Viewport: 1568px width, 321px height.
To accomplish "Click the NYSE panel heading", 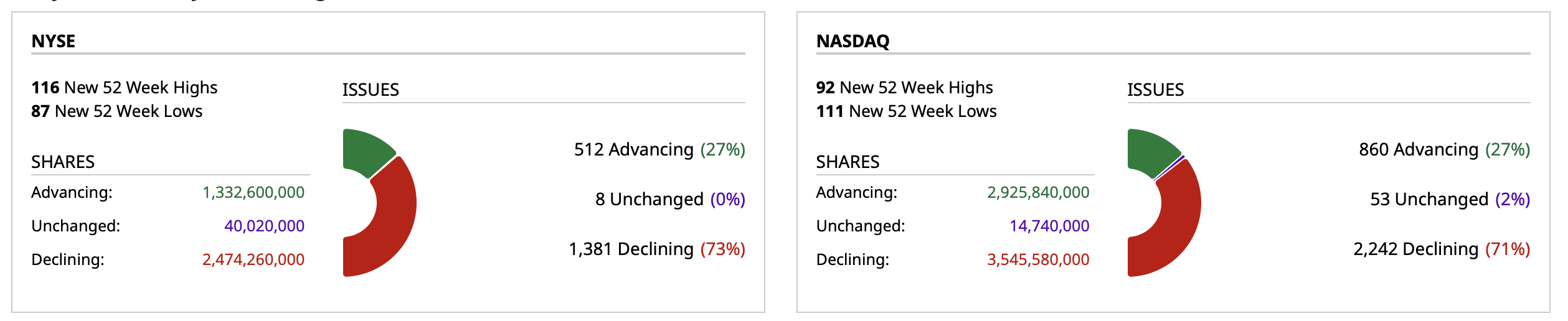I will pos(54,41).
